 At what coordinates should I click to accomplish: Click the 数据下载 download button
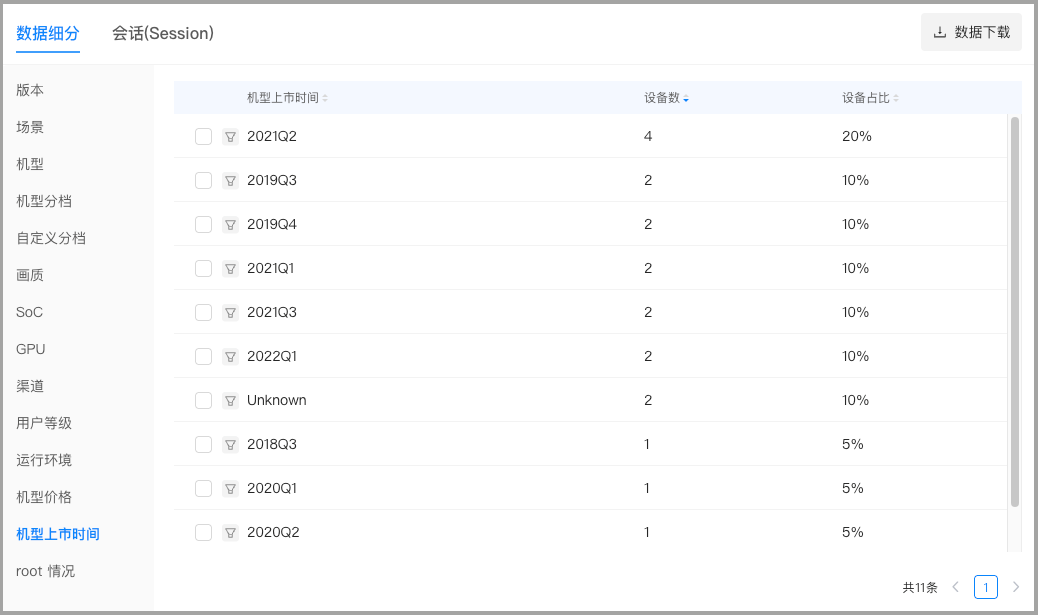[x=971, y=32]
